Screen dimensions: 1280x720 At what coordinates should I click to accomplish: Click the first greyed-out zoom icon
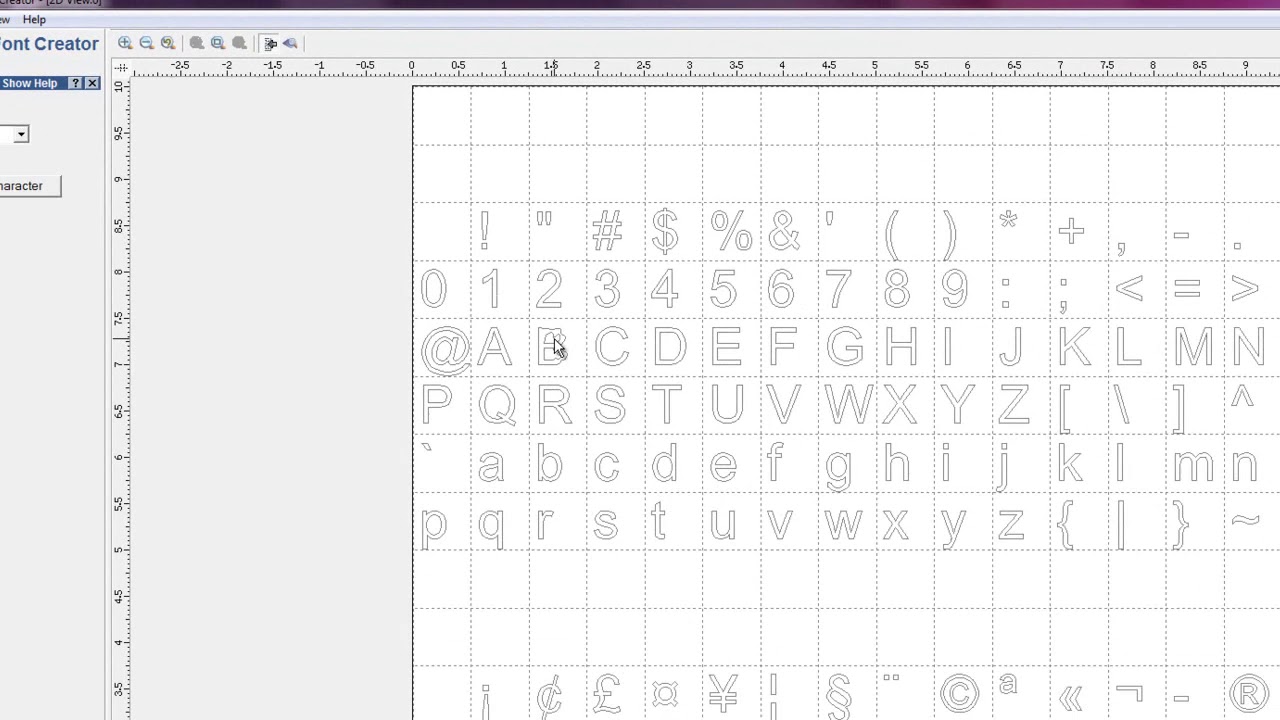click(x=197, y=43)
